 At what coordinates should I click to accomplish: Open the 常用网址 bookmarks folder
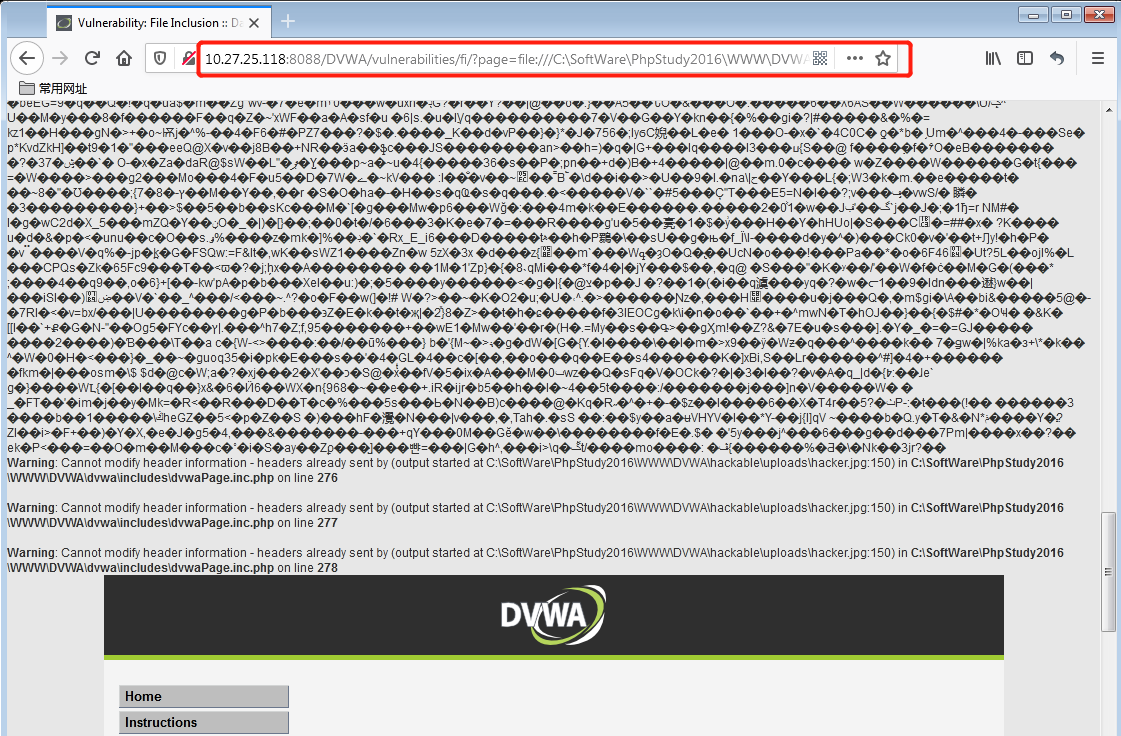(53, 88)
